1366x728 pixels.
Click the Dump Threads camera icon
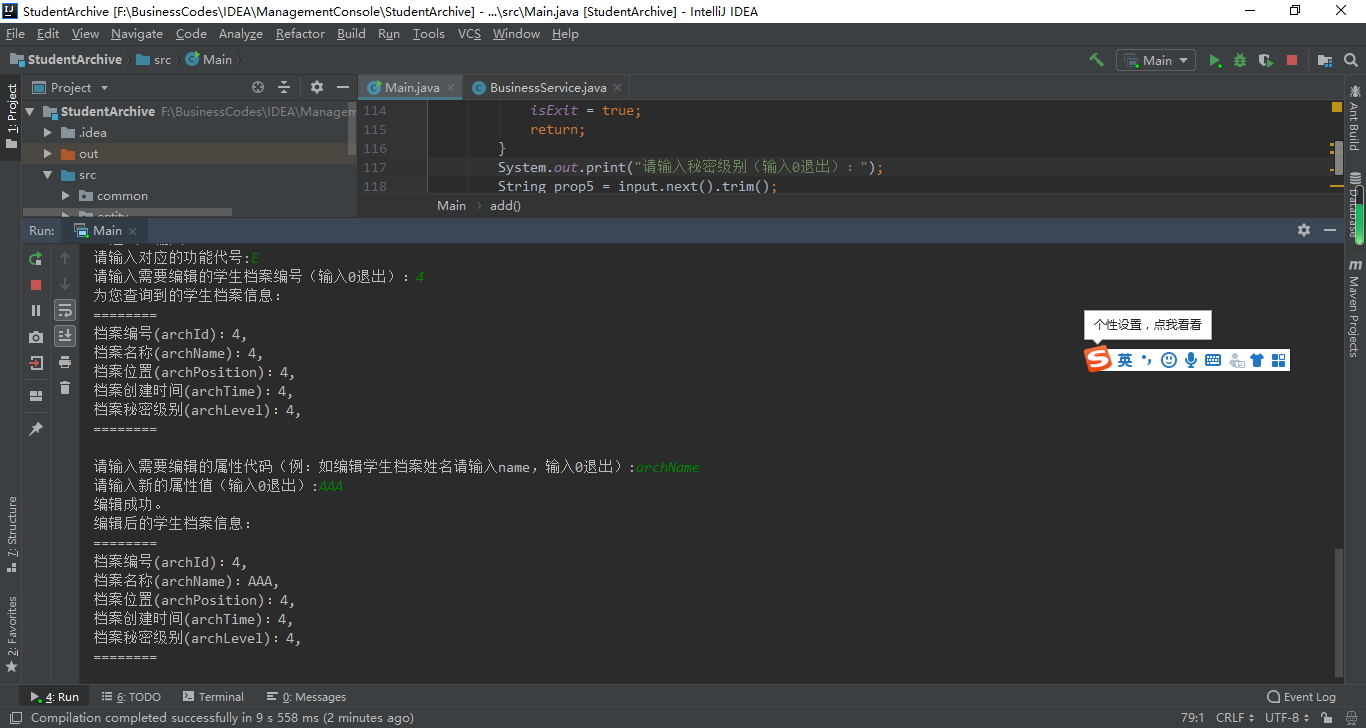coord(36,337)
